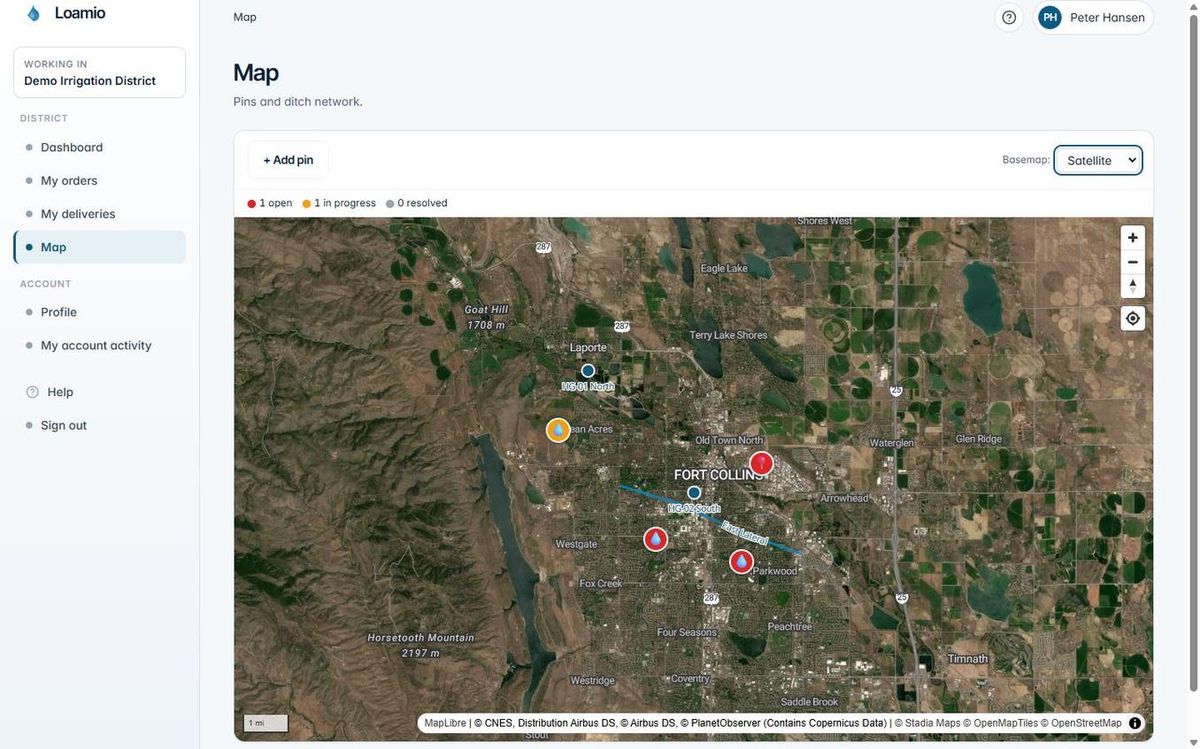Open My account activity
The height and width of the screenshot is (749, 1200).
[x=99, y=346]
